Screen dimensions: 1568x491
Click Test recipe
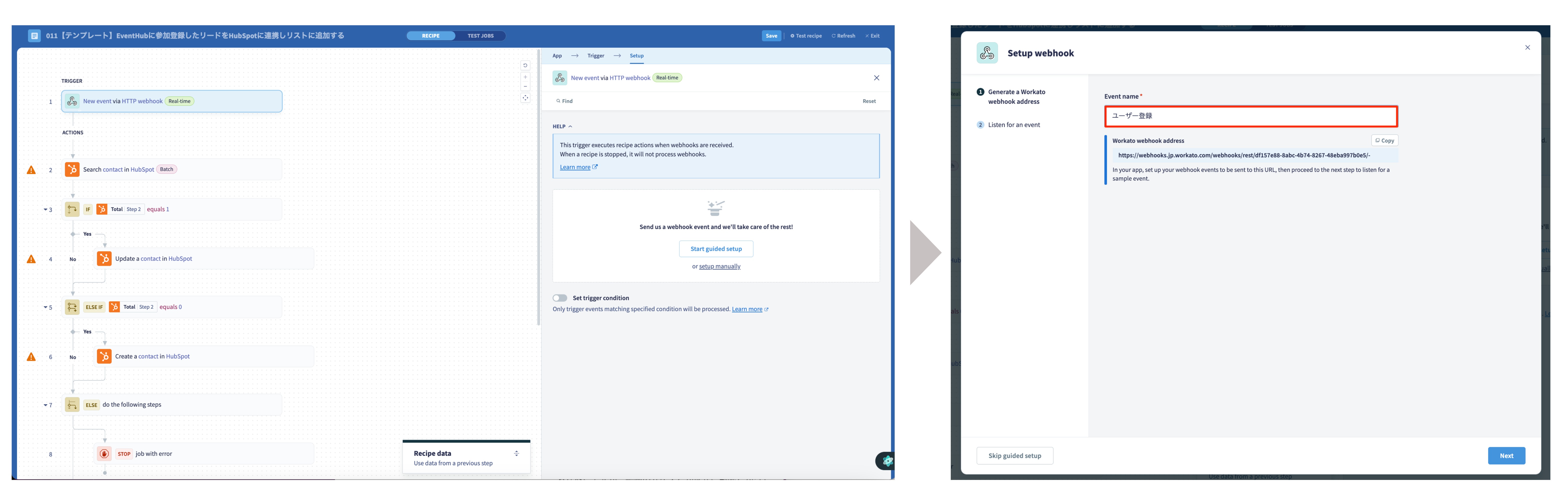(806, 36)
